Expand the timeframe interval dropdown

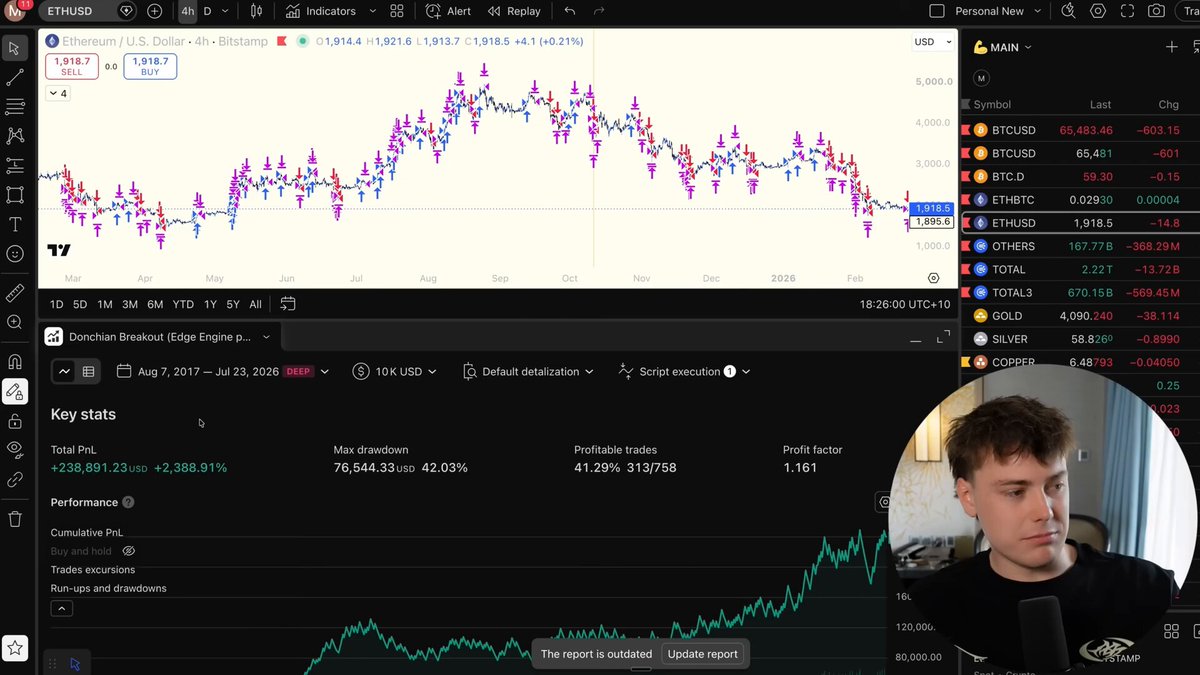pyautogui.click(x=225, y=11)
